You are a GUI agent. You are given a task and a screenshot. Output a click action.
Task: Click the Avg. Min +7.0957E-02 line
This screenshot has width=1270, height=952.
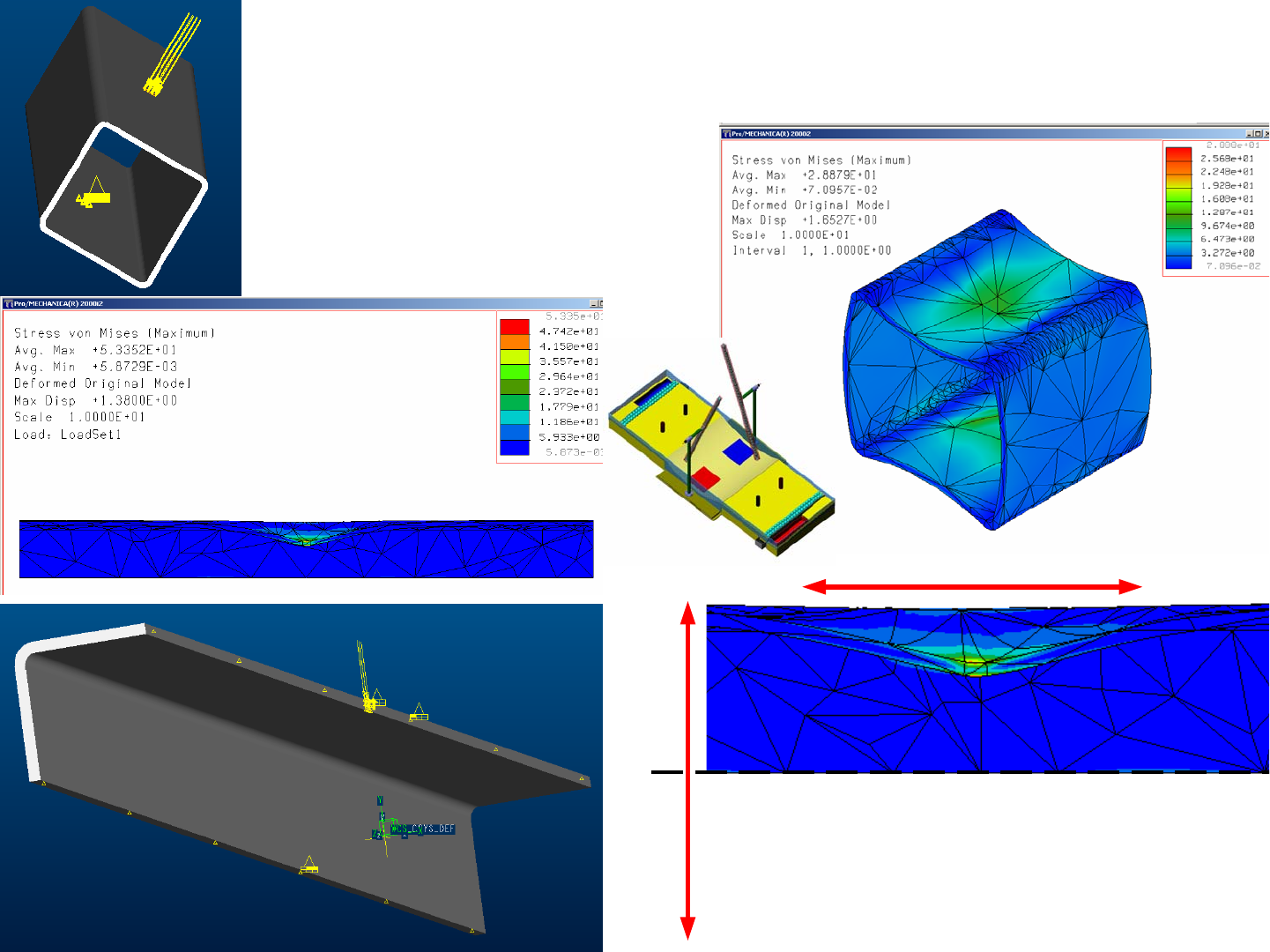(x=804, y=190)
